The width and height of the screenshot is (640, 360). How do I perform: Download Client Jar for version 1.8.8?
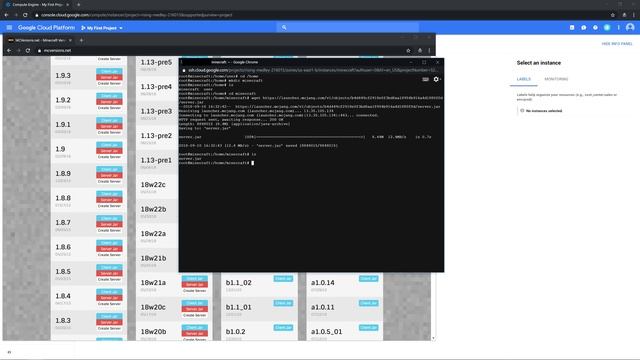tap(109, 193)
